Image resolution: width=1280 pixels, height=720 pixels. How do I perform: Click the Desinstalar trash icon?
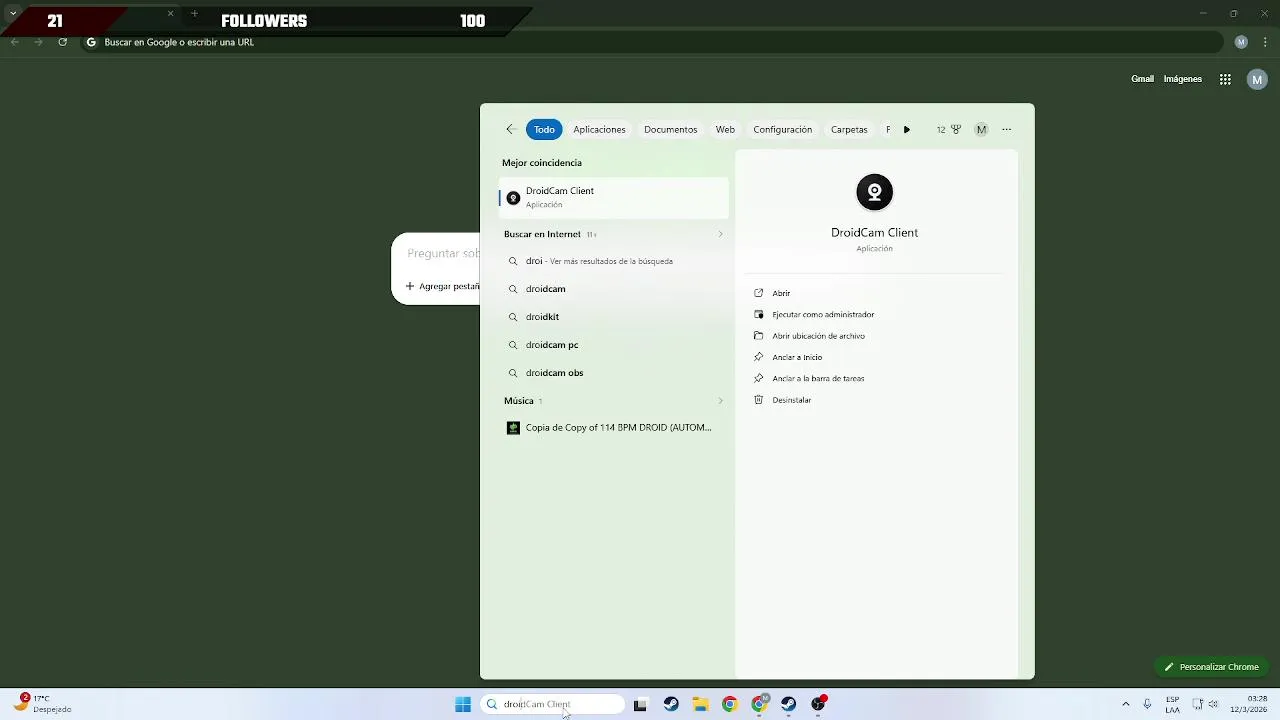pos(758,400)
